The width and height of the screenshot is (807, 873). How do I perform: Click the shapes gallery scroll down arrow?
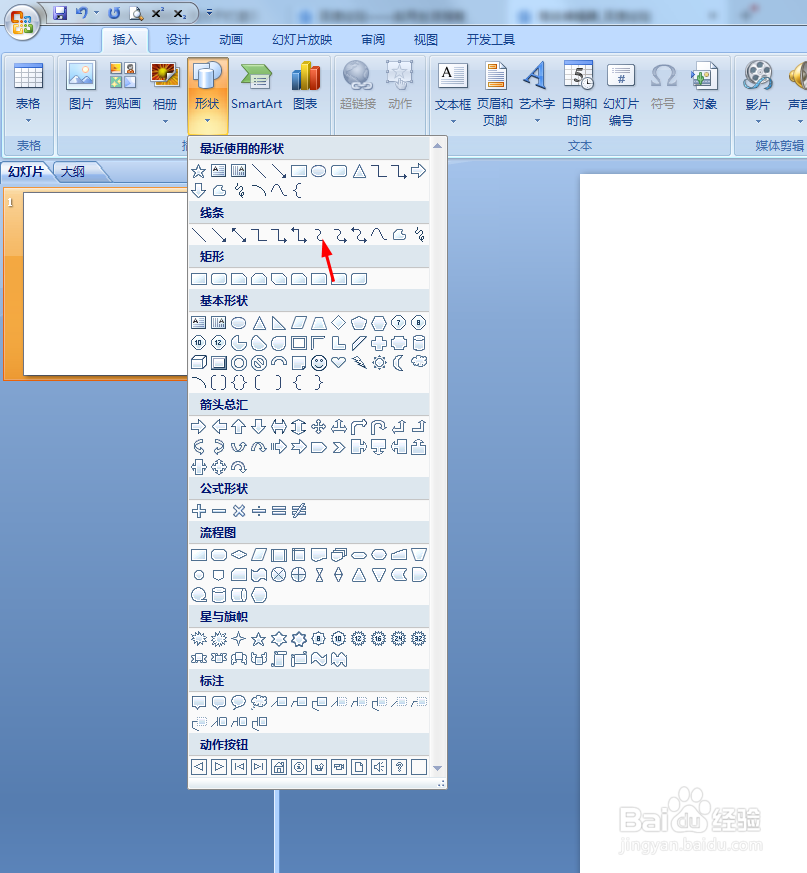438,768
